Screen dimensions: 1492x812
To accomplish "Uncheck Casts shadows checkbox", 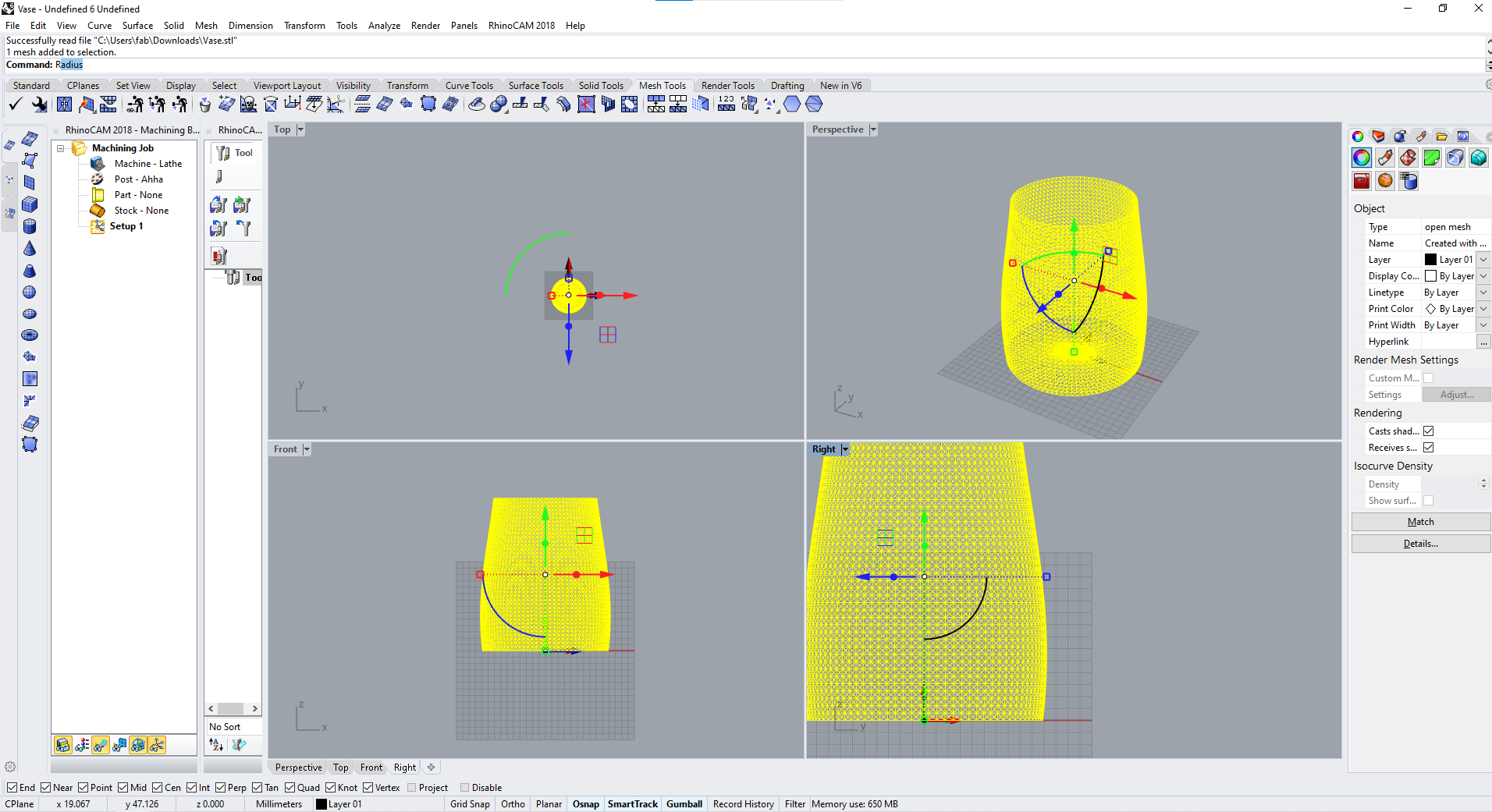I will 1428,431.
